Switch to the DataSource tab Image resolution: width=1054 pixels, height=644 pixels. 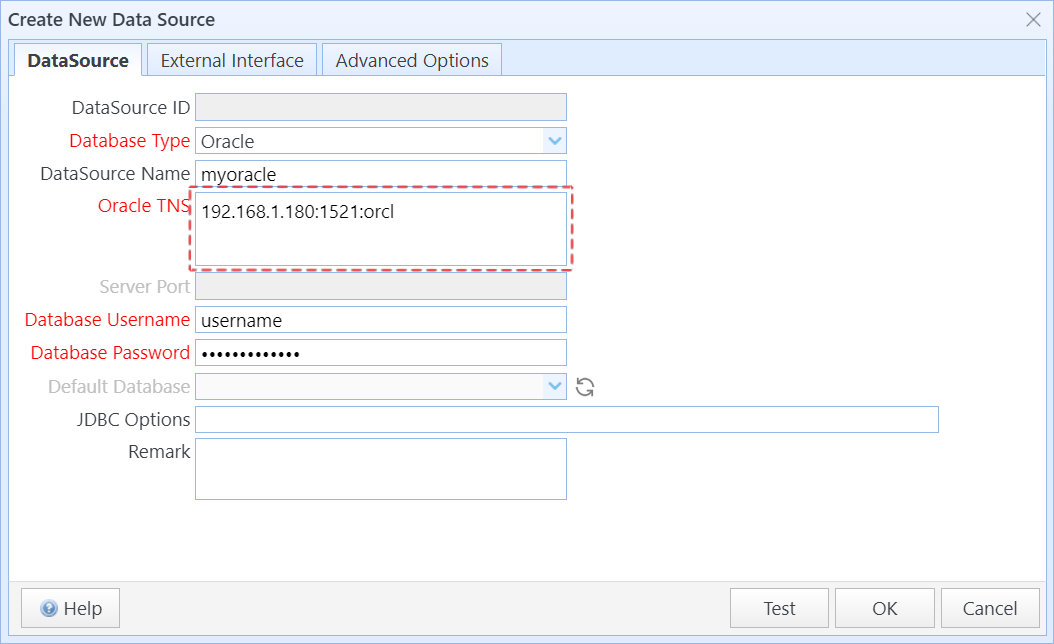click(78, 60)
